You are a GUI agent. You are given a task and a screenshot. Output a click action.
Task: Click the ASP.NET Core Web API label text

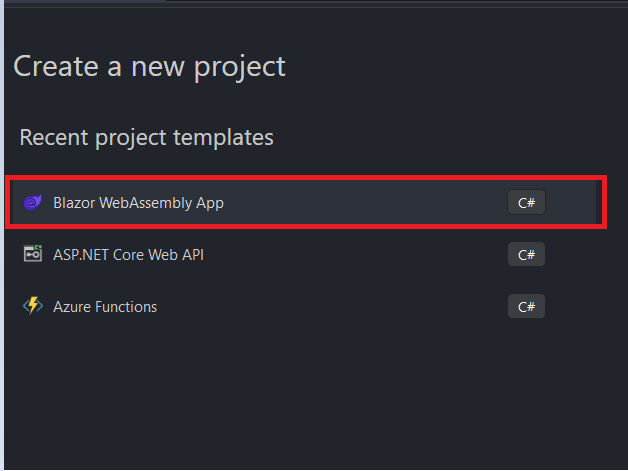coord(129,255)
